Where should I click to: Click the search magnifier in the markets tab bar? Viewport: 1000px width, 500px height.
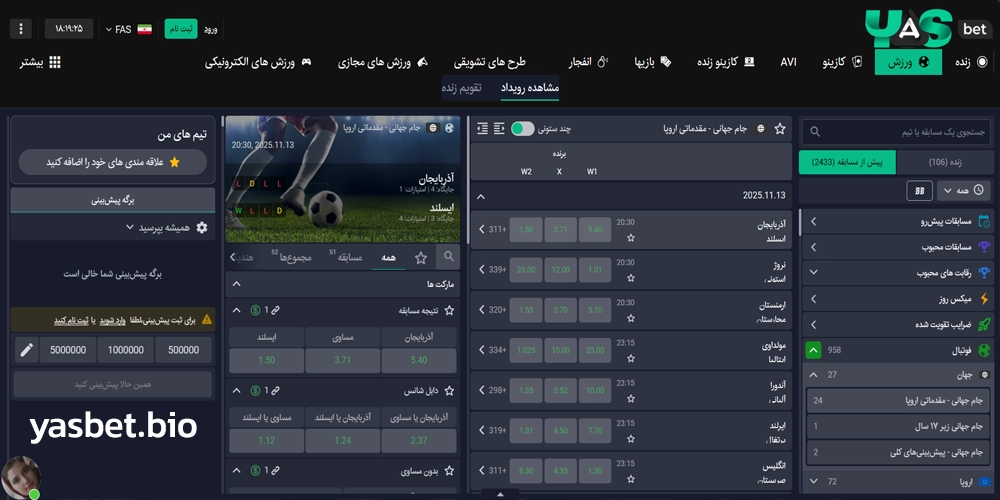pos(449,257)
